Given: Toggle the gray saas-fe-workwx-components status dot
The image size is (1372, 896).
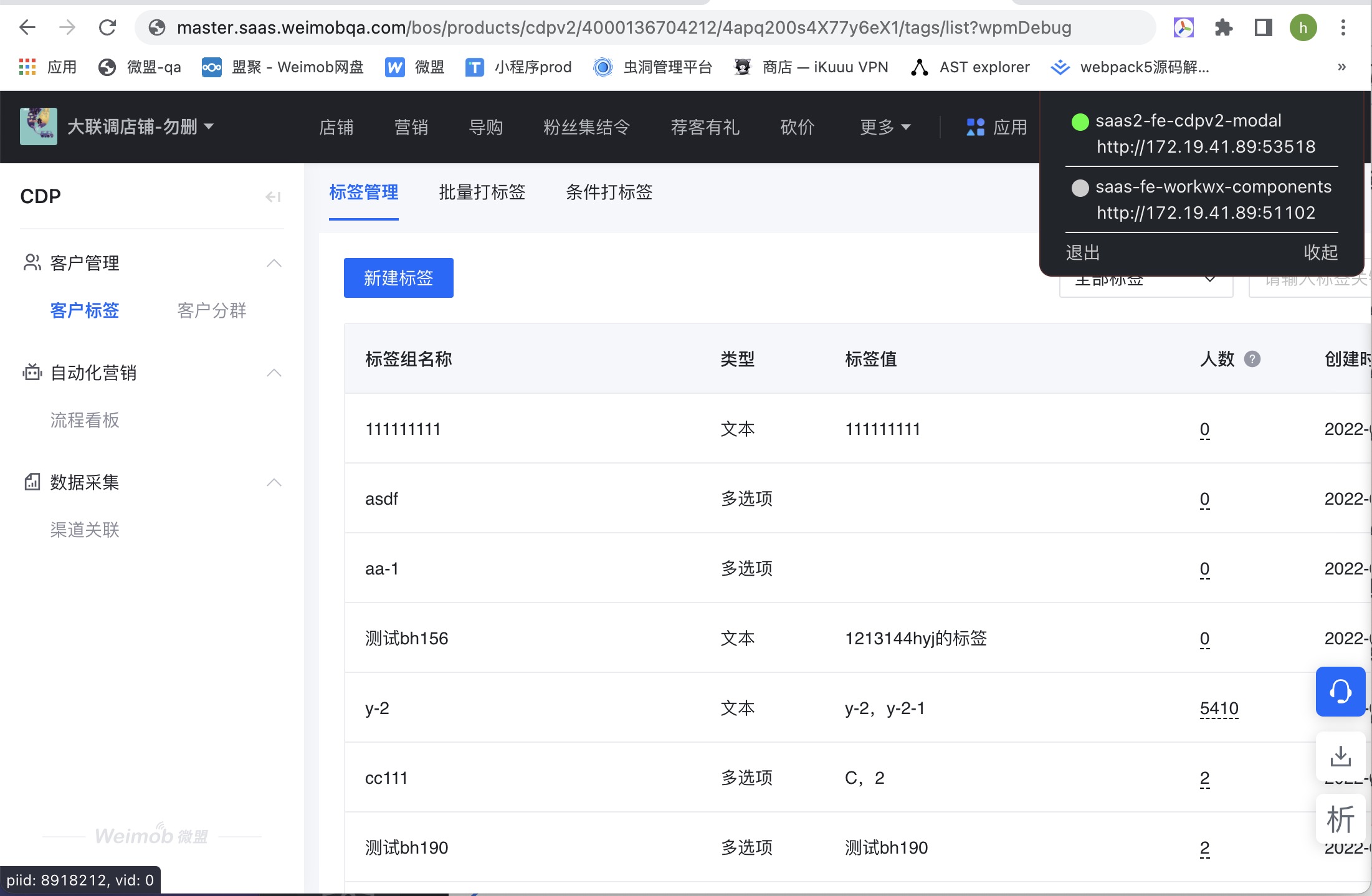Looking at the screenshot, I should (1080, 188).
